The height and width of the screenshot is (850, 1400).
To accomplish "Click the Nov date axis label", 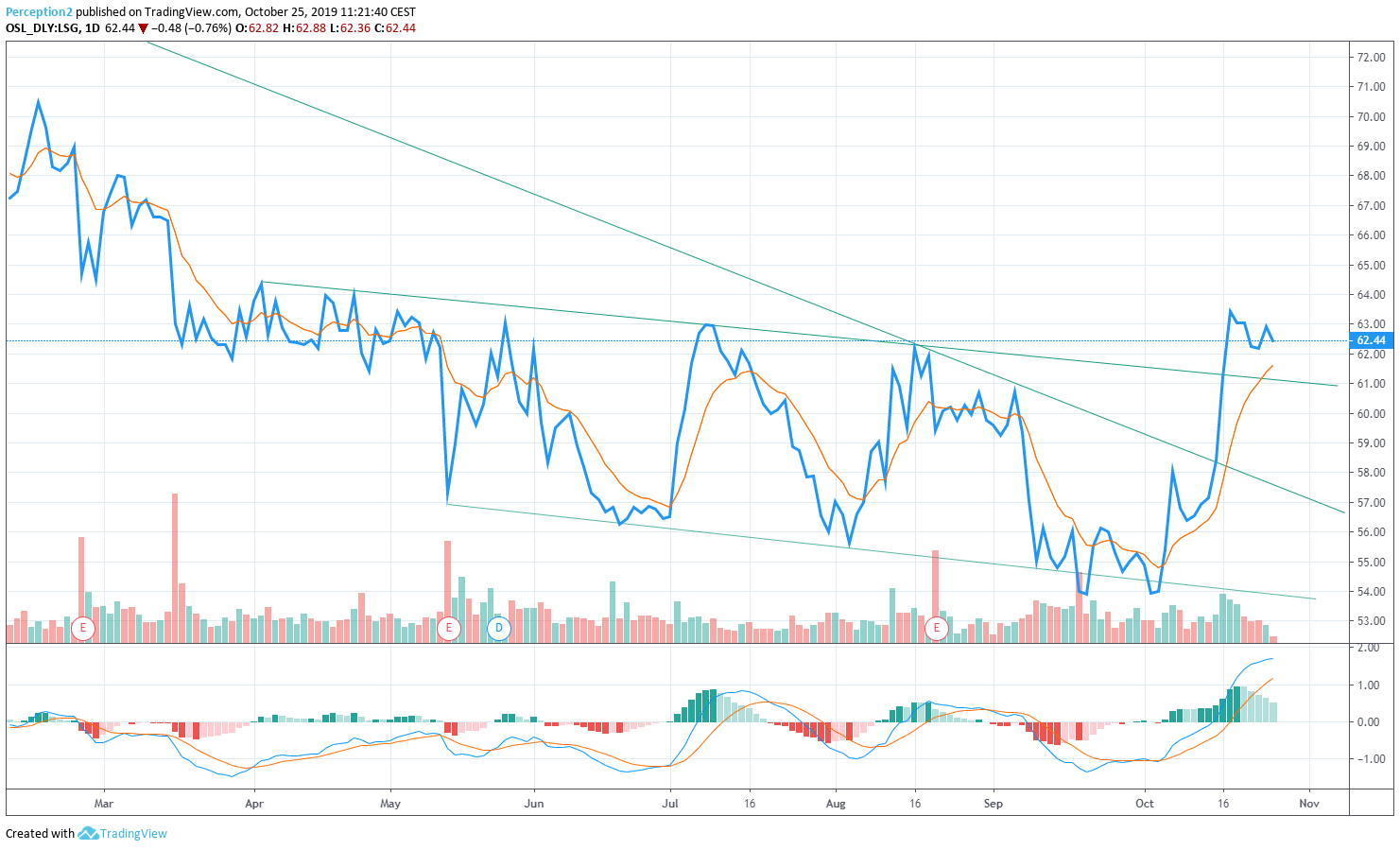I will click(1309, 804).
